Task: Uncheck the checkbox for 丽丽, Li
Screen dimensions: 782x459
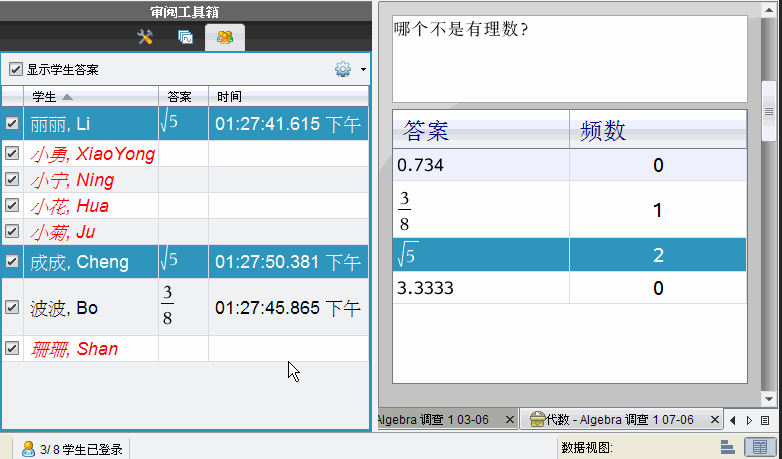Action: tap(12, 124)
